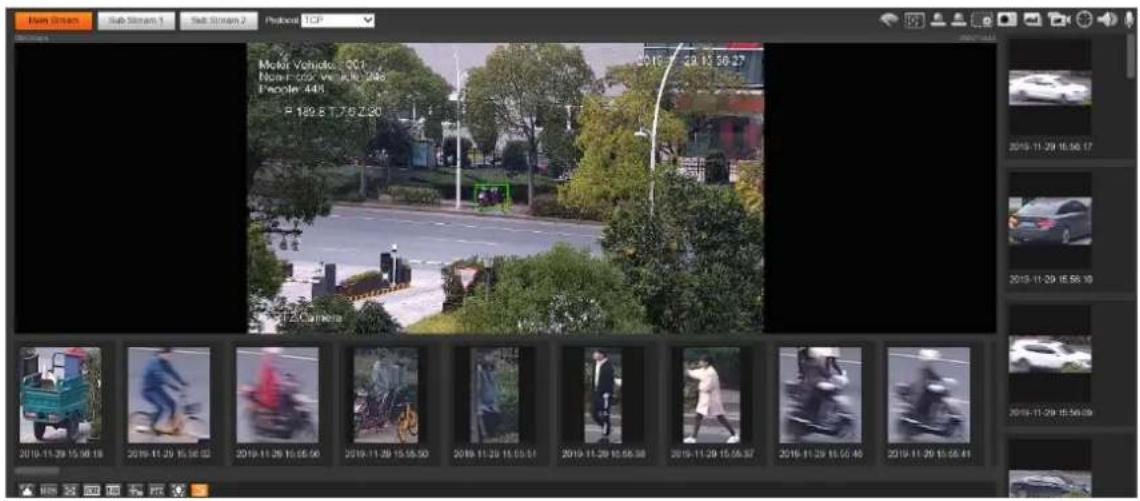This screenshot has height=501, width=1140.
Task: Open the green tricycle snapshot thumbnail
Action: (x=60, y=395)
